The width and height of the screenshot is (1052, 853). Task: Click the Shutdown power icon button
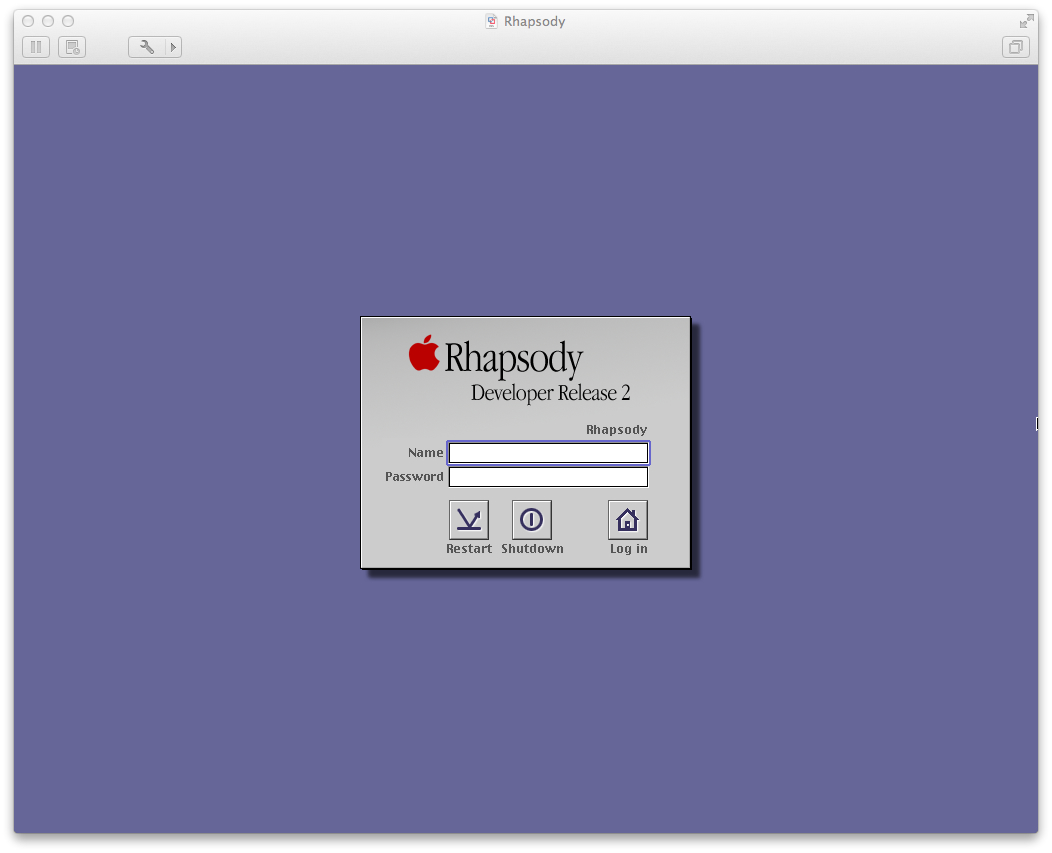[532, 519]
